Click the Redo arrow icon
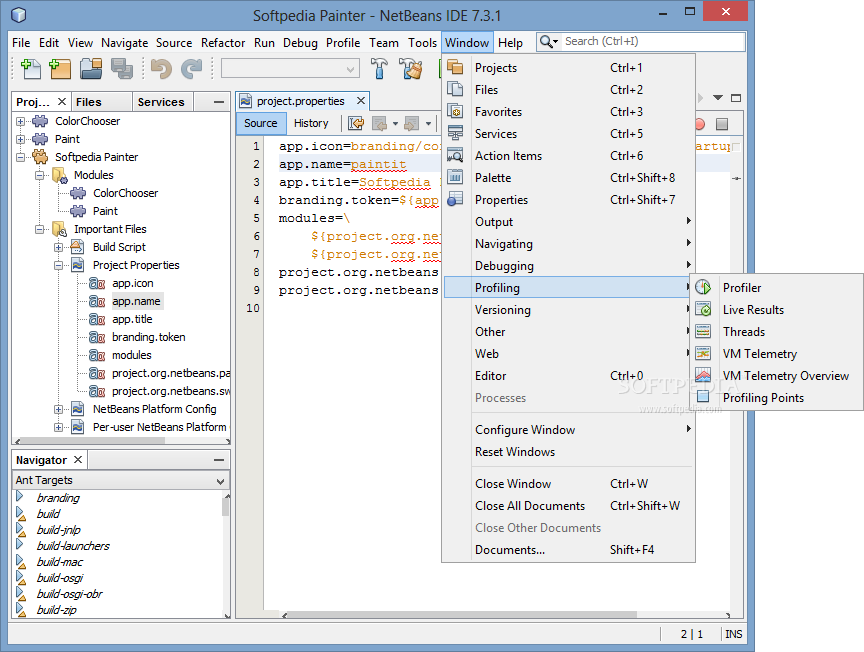 coord(191,69)
